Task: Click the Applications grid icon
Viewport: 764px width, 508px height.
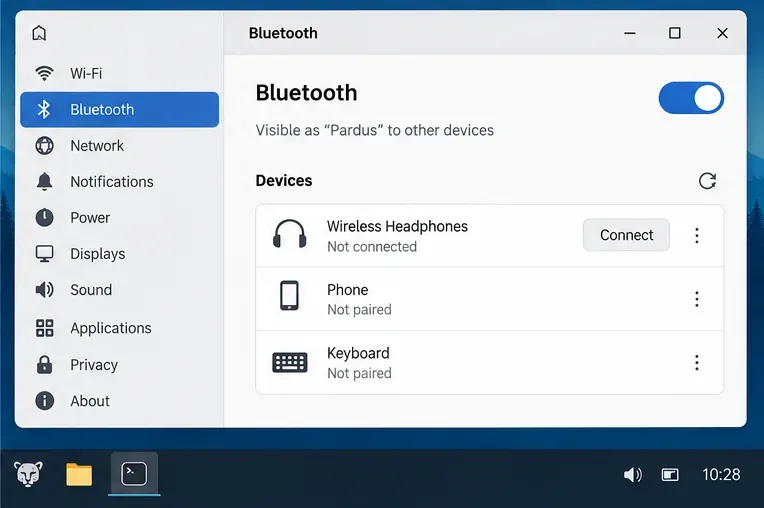Action: pyautogui.click(x=44, y=328)
